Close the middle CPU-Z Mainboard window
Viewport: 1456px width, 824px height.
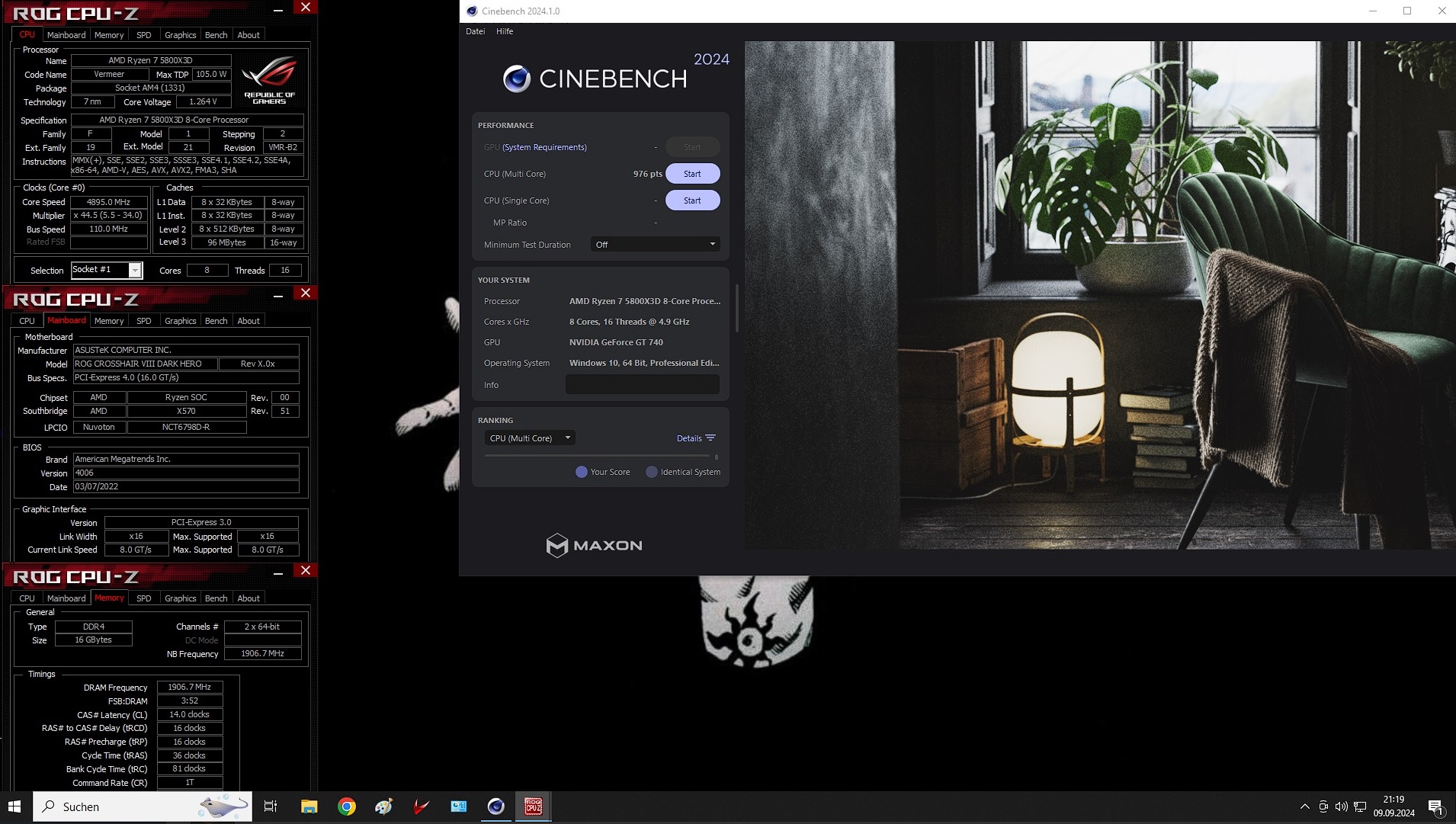(x=306, y=293)
